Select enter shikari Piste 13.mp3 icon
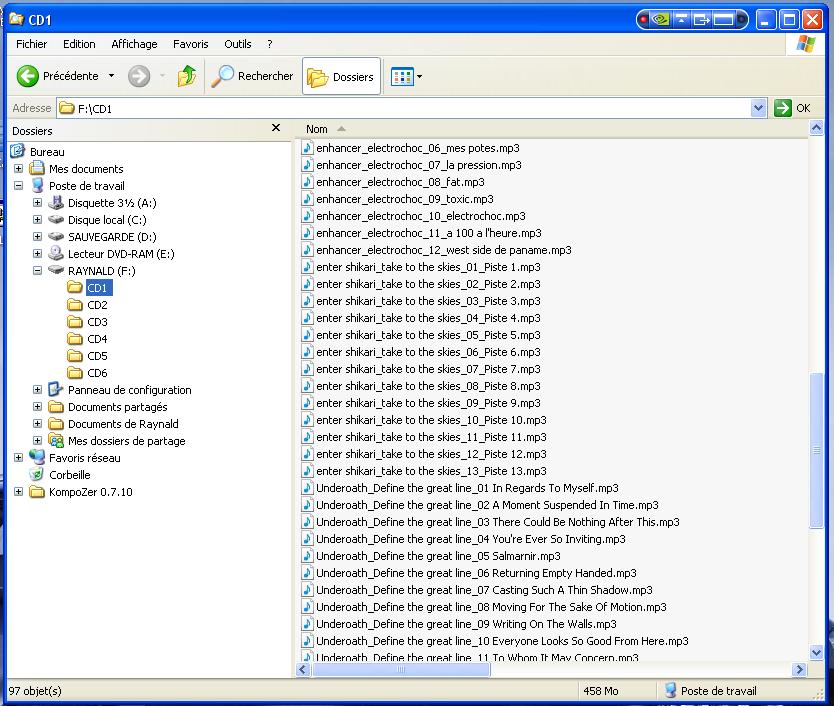 (x=307, y=471)
